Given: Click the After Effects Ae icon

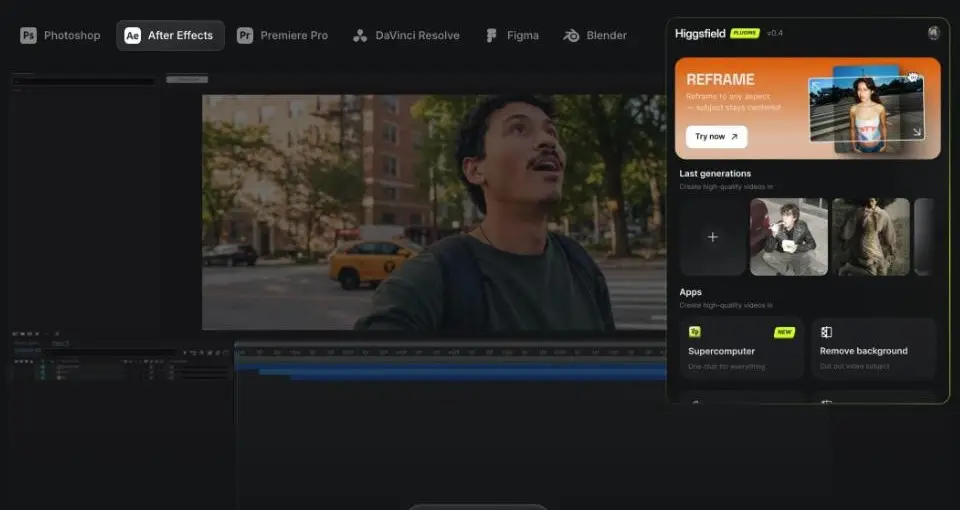Looking at the screenshot, I should click(132, 36).
